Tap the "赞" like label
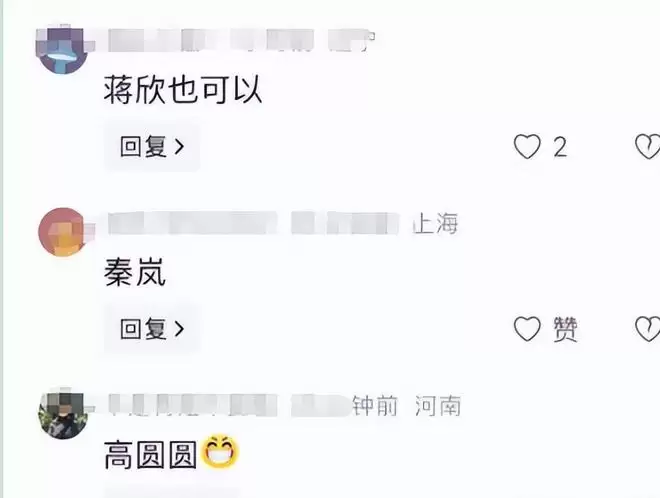The height and width of the screenshot is (498, 660). pyautogui.click(x=565, y=329)
